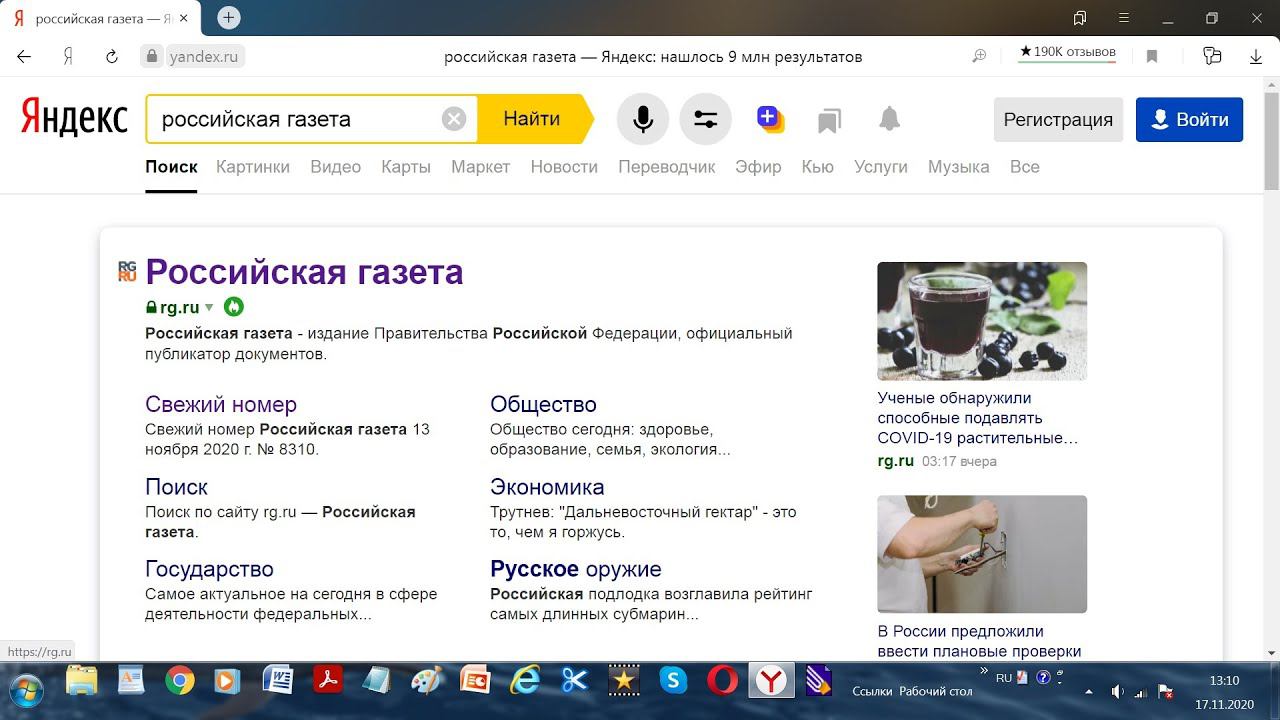Open search filter settings sliders icon

(705, 119)
